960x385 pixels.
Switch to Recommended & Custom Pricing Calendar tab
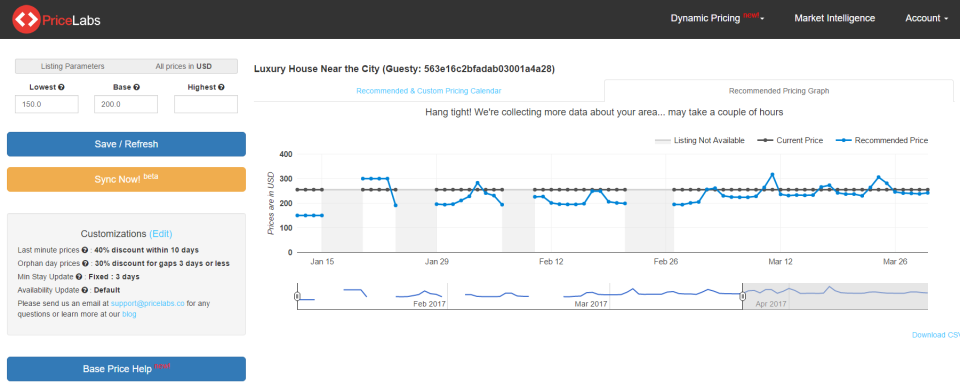[x=429, y=91]
